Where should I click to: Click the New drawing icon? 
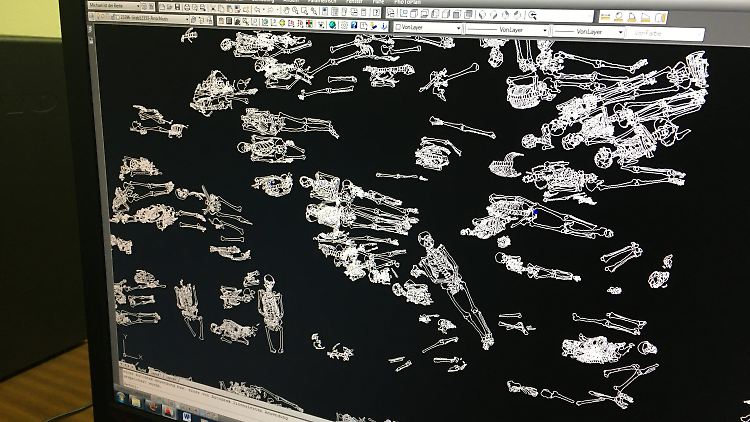(162, 7)
